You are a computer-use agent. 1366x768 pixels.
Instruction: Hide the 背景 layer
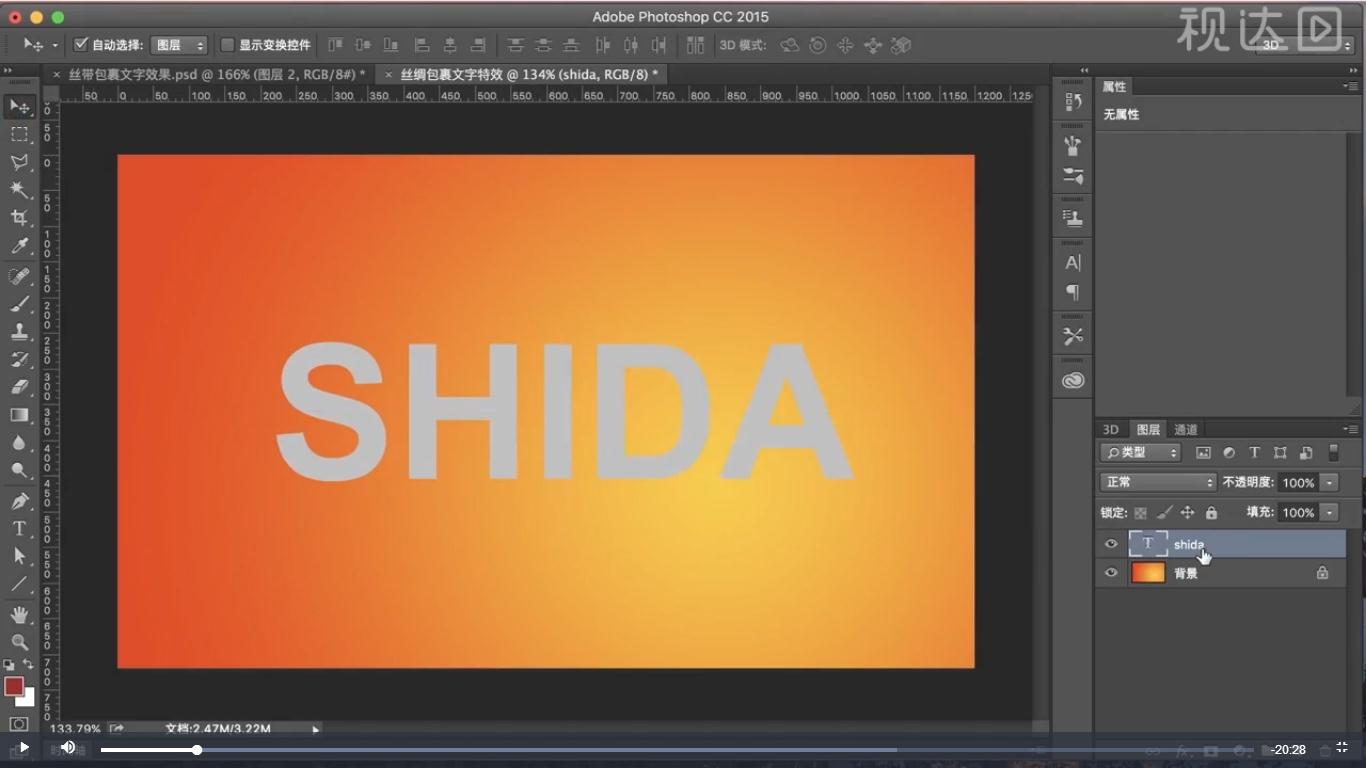(1111, 573)
